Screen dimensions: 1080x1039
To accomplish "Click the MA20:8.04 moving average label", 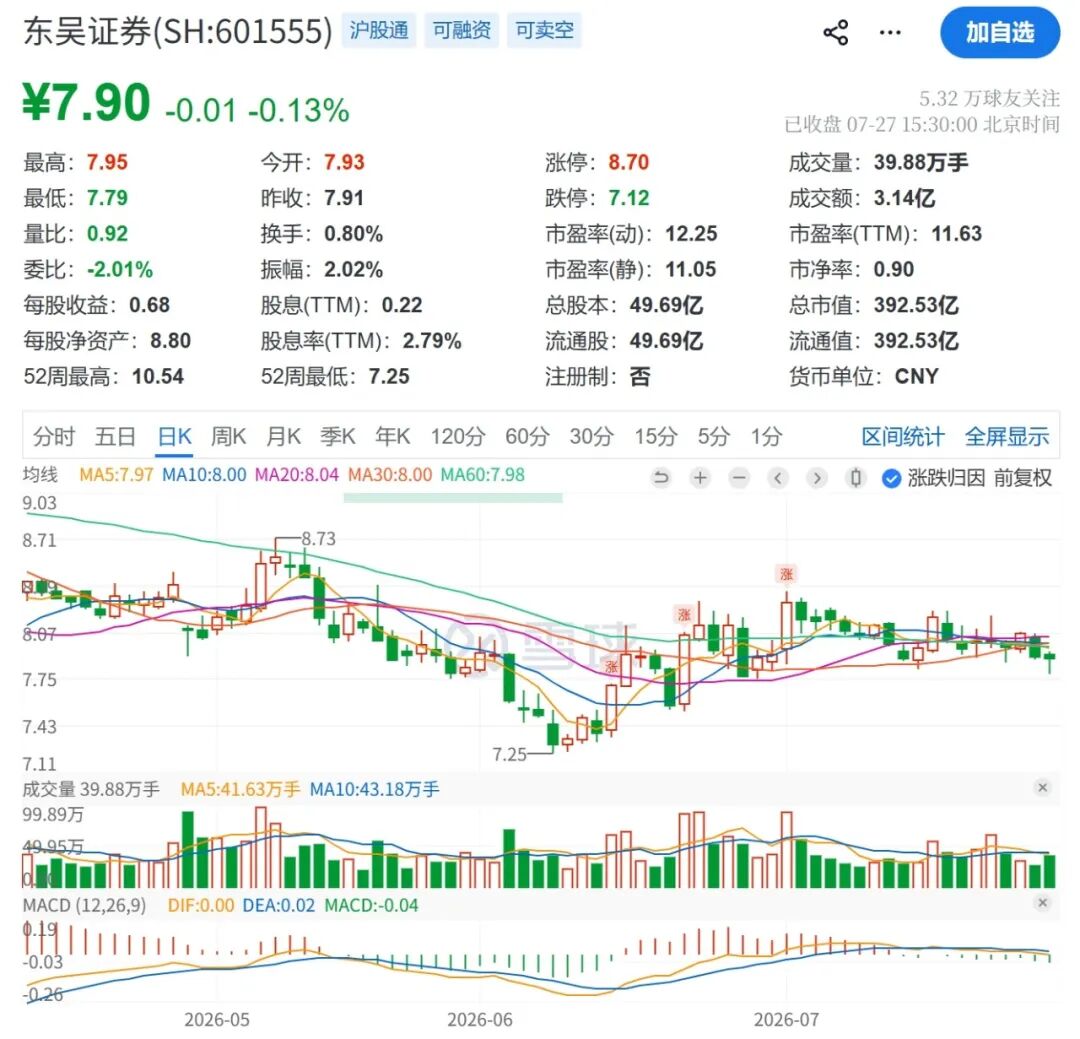I will point(297,475).
